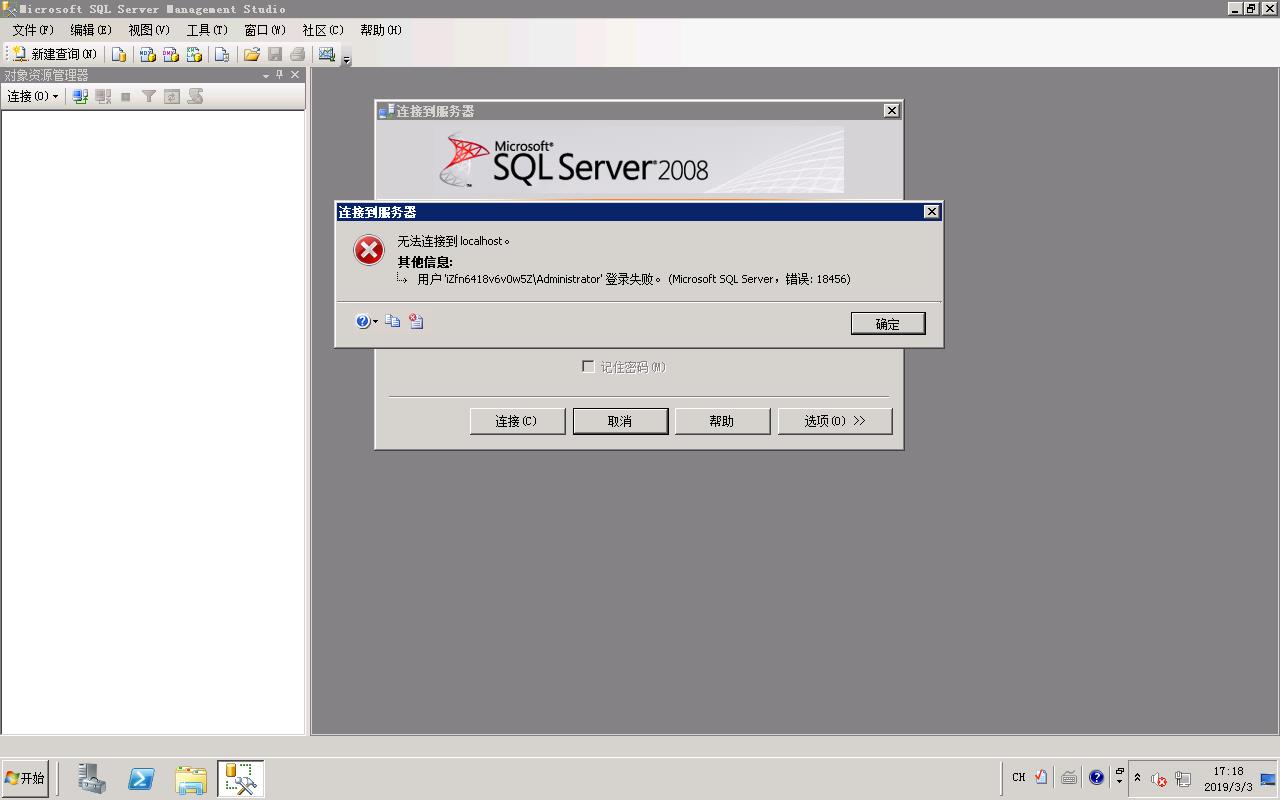Click the Filter funnel icon
Image resolution: width=1280 pixels, height=800 pixels.
tap(148, 96)
